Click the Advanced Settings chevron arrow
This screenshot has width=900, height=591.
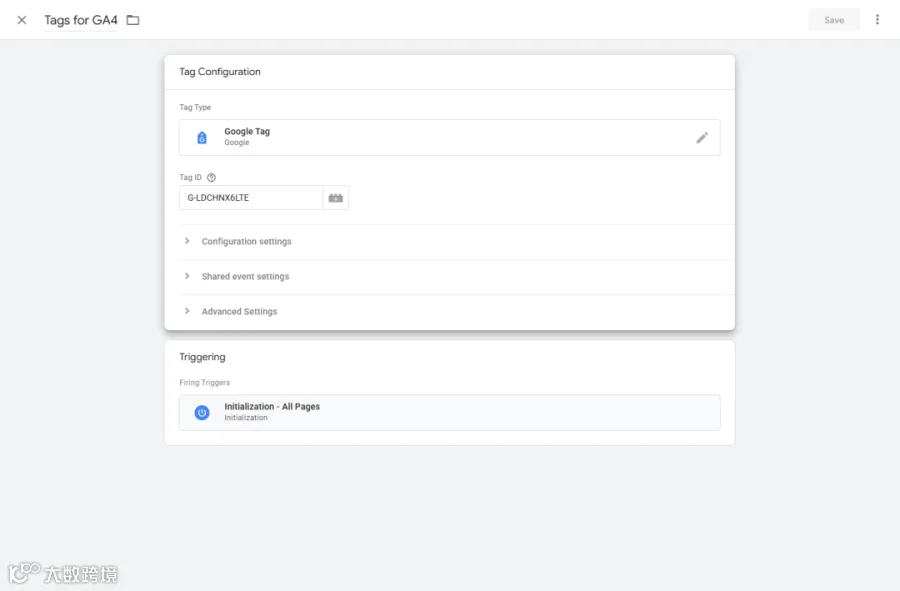point(187,311)
